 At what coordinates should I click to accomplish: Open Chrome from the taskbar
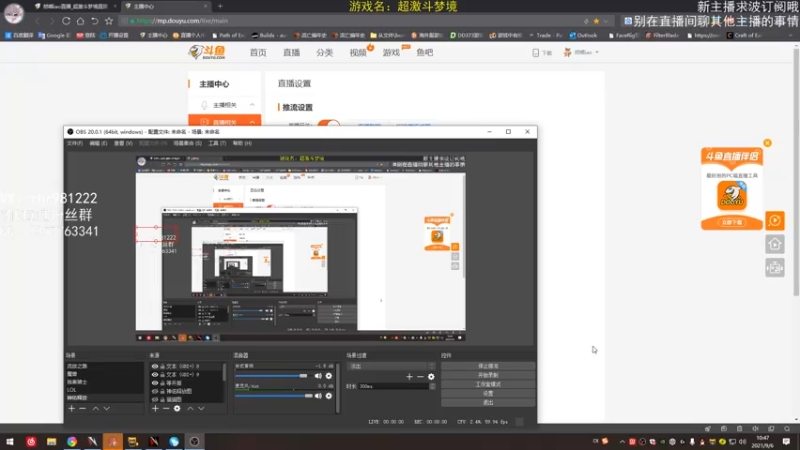click(72, 441)
